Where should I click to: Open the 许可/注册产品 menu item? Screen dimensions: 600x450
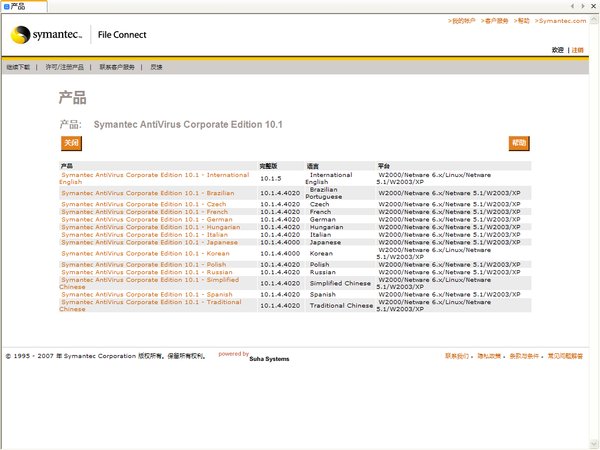click(65, 67)
